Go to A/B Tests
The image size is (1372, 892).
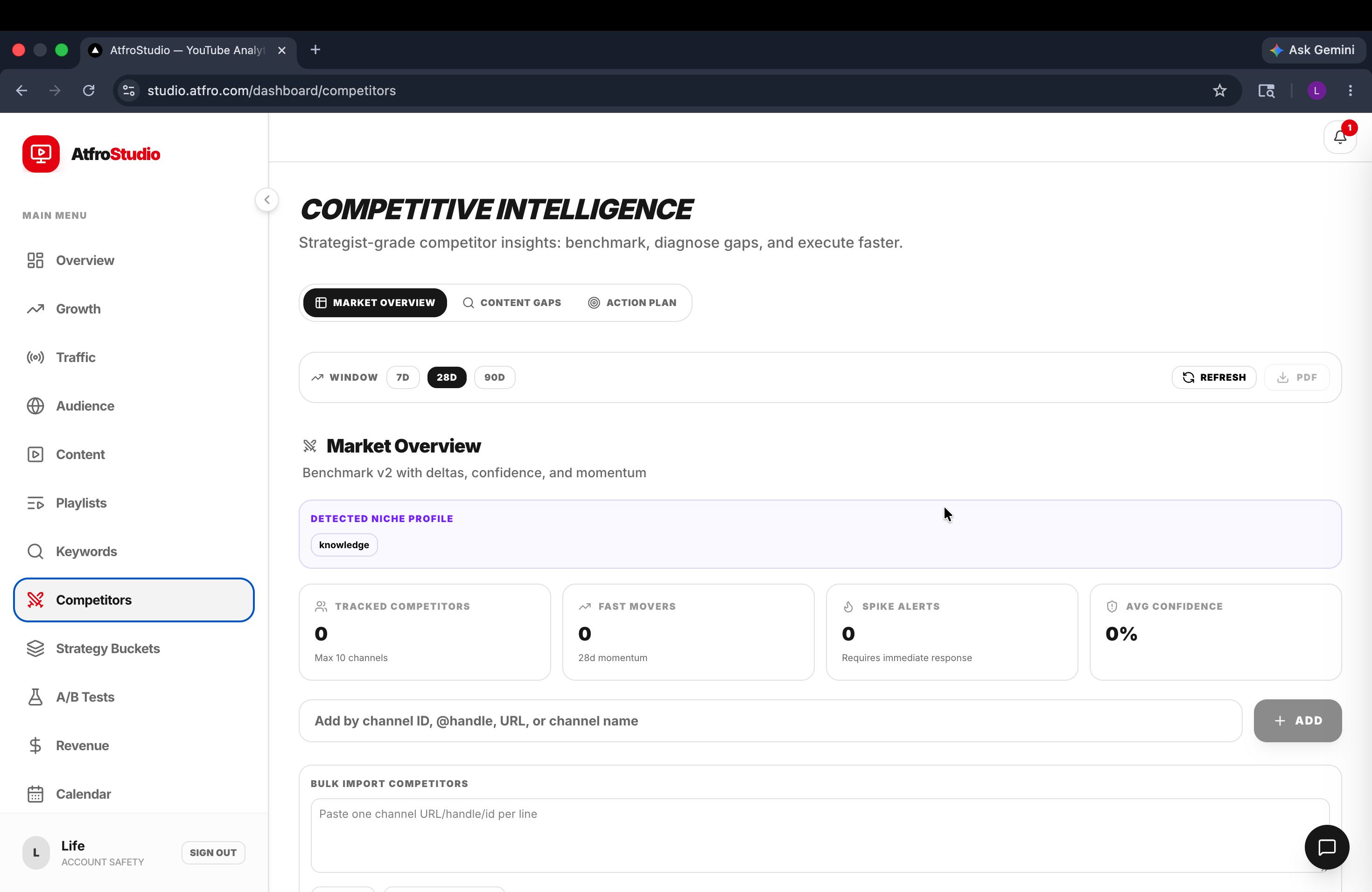(134, 697)
